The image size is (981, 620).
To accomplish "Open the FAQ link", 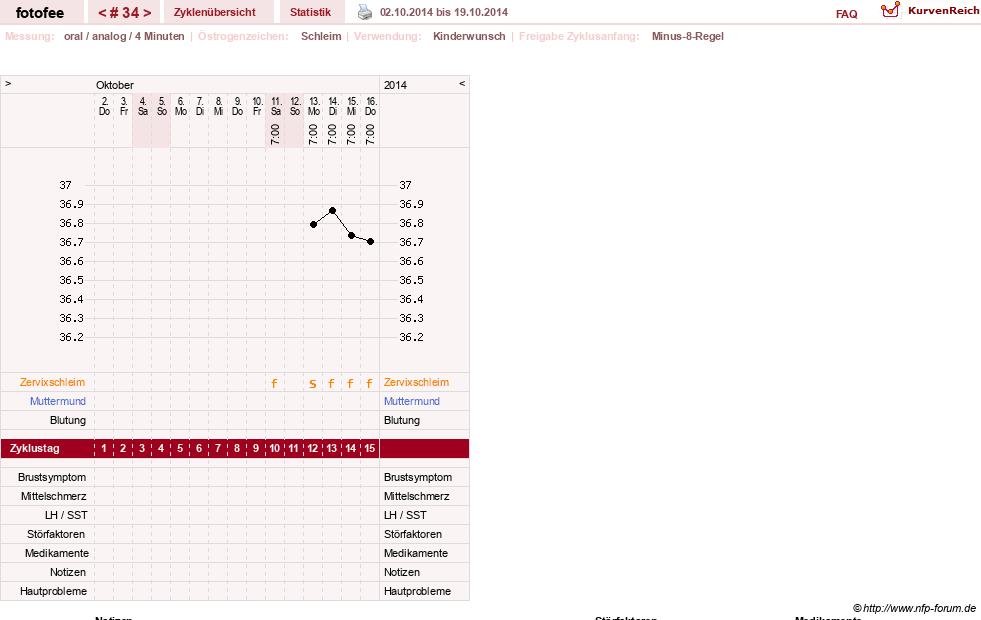I will click(846, 14).
